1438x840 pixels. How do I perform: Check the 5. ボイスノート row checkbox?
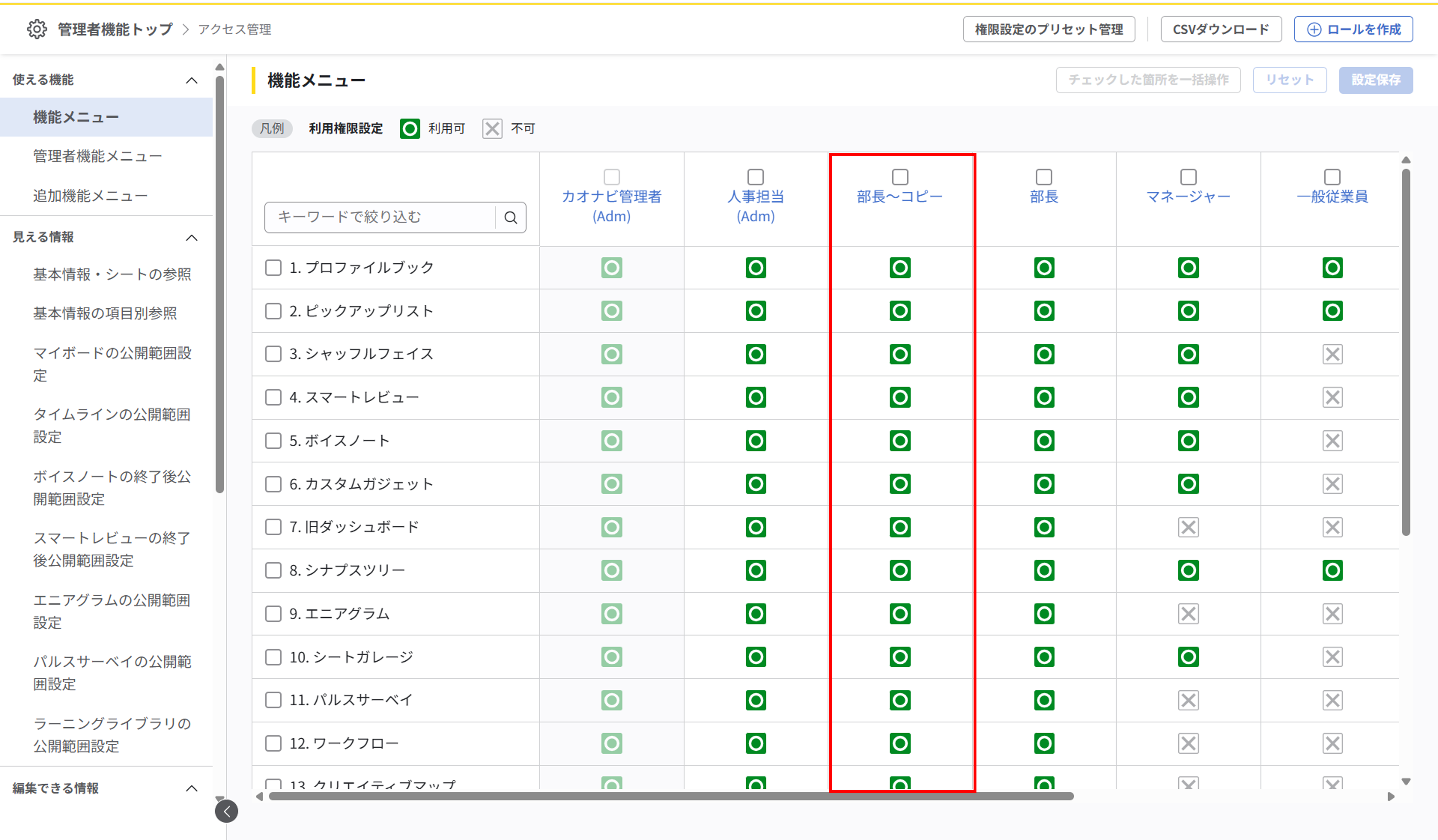pyautogui.click(x=273, y=441)
